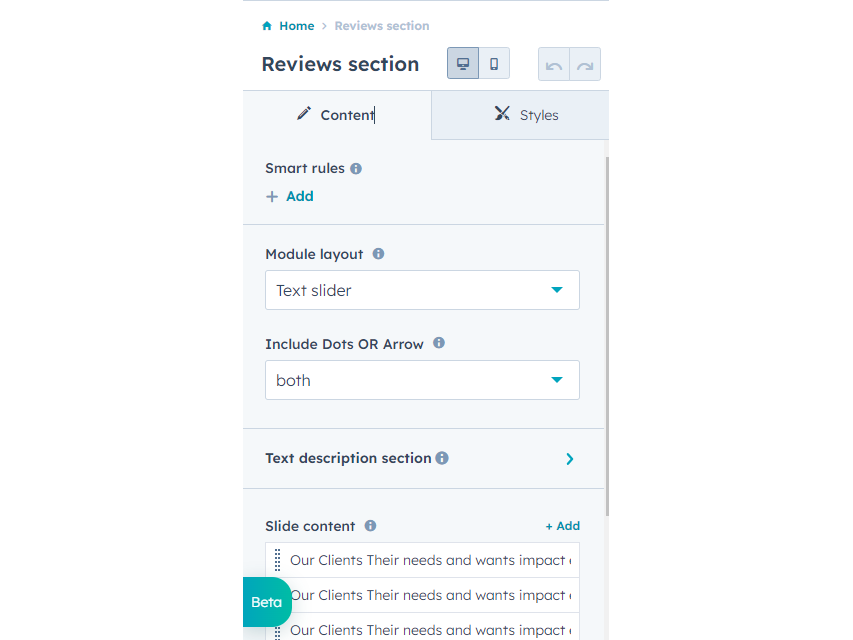Click the Home breadcrumb link
Screen dimensions: 853x640
pyautogui.click(x=296, y=26)
